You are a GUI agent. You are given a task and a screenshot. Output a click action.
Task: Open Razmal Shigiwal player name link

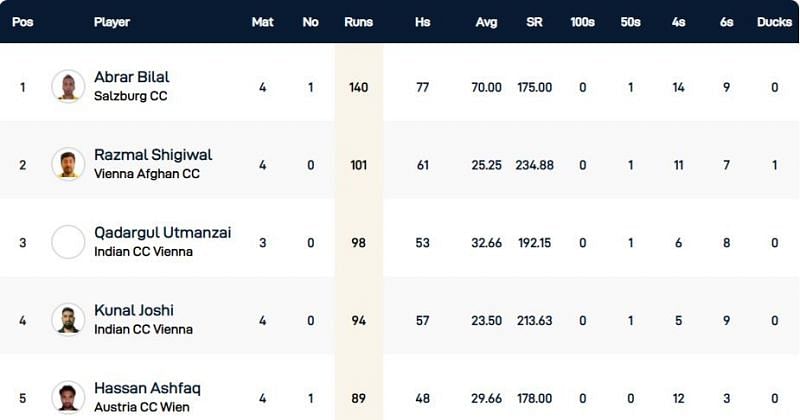153,155
